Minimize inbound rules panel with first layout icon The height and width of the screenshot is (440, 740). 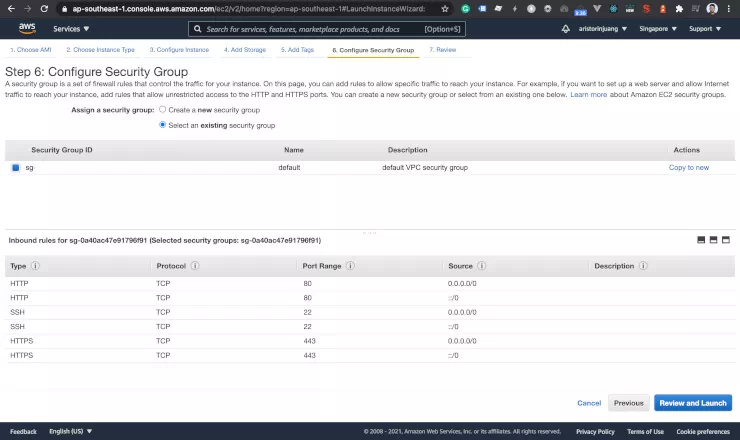click(701, 240)
